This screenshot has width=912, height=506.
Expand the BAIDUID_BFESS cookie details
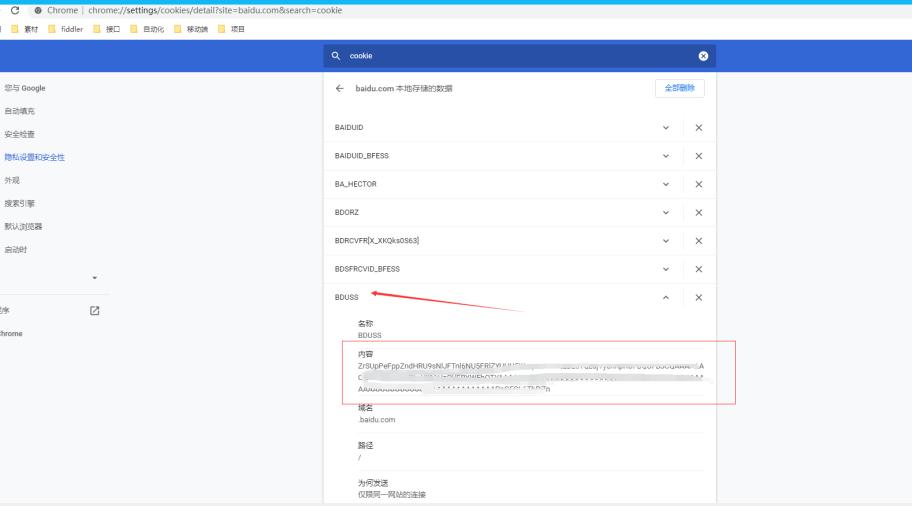(665, 156)
